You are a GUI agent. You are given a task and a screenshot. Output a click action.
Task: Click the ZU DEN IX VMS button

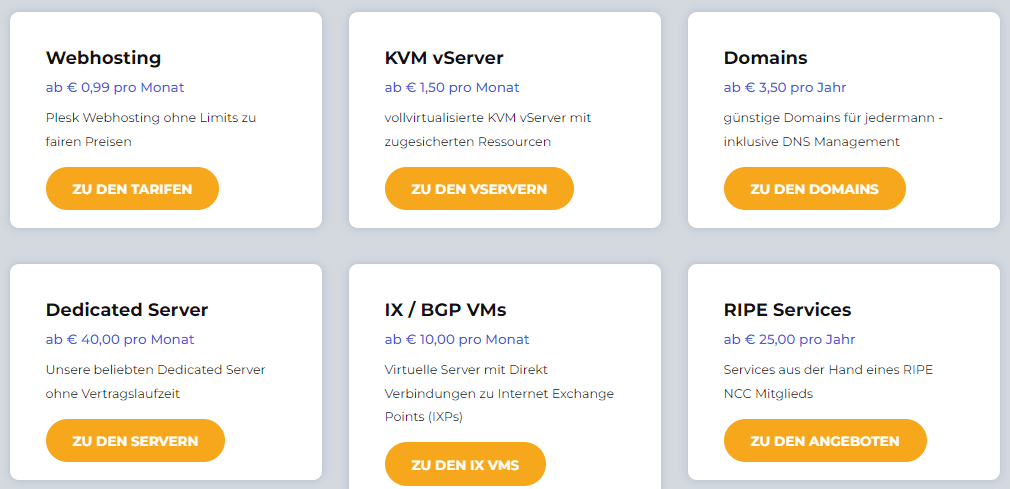point(465,464)
